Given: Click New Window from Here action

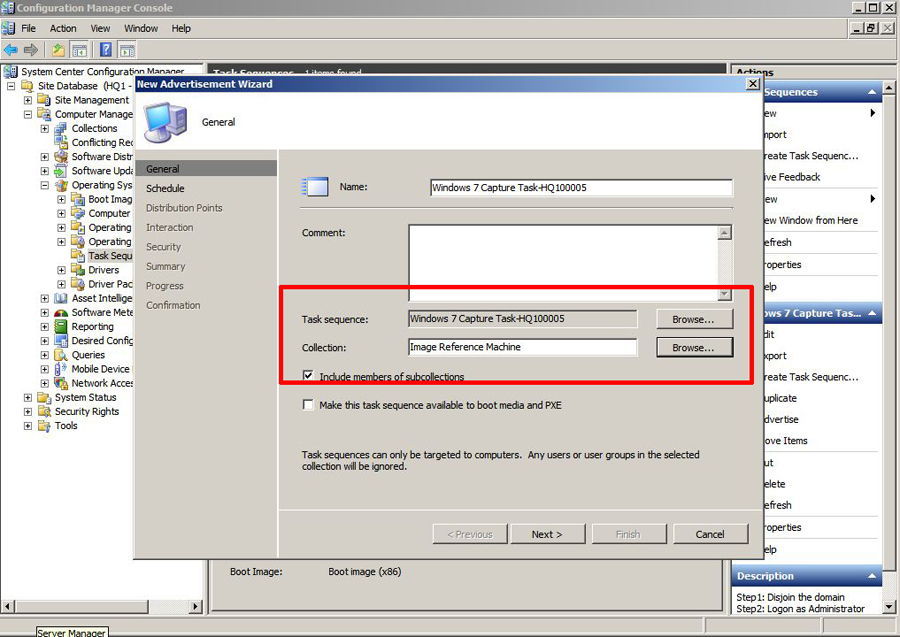Looking at the screenshot, I should pyautogui.click(x=810, y=220).
